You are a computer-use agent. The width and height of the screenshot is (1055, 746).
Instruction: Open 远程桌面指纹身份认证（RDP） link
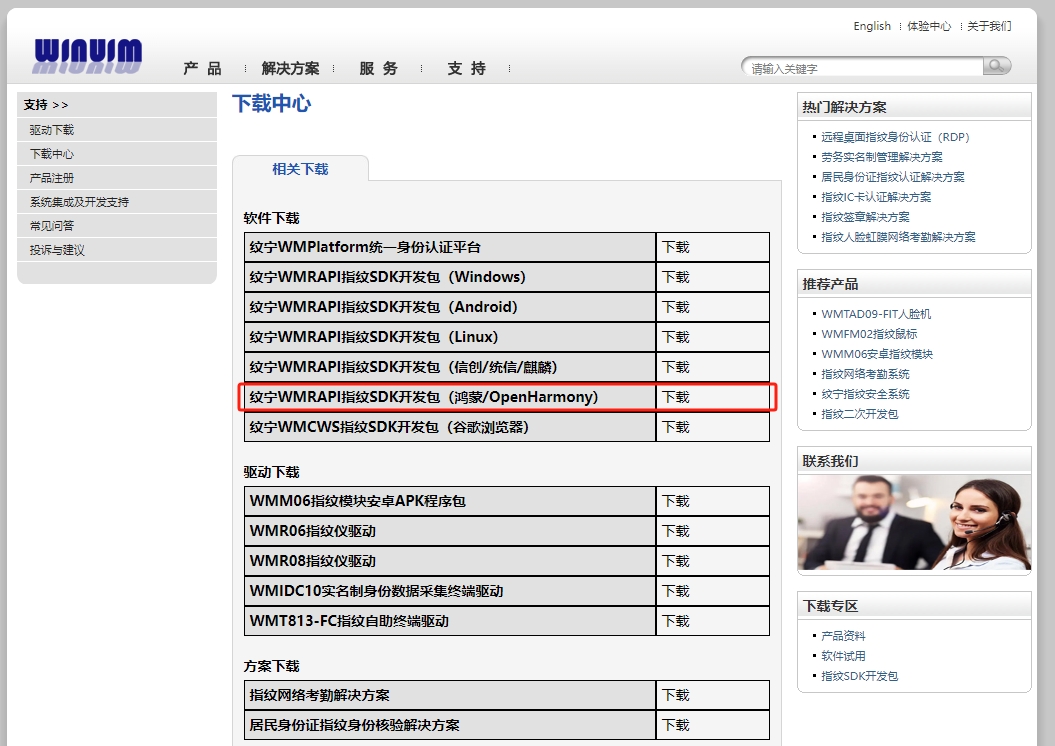895,137
